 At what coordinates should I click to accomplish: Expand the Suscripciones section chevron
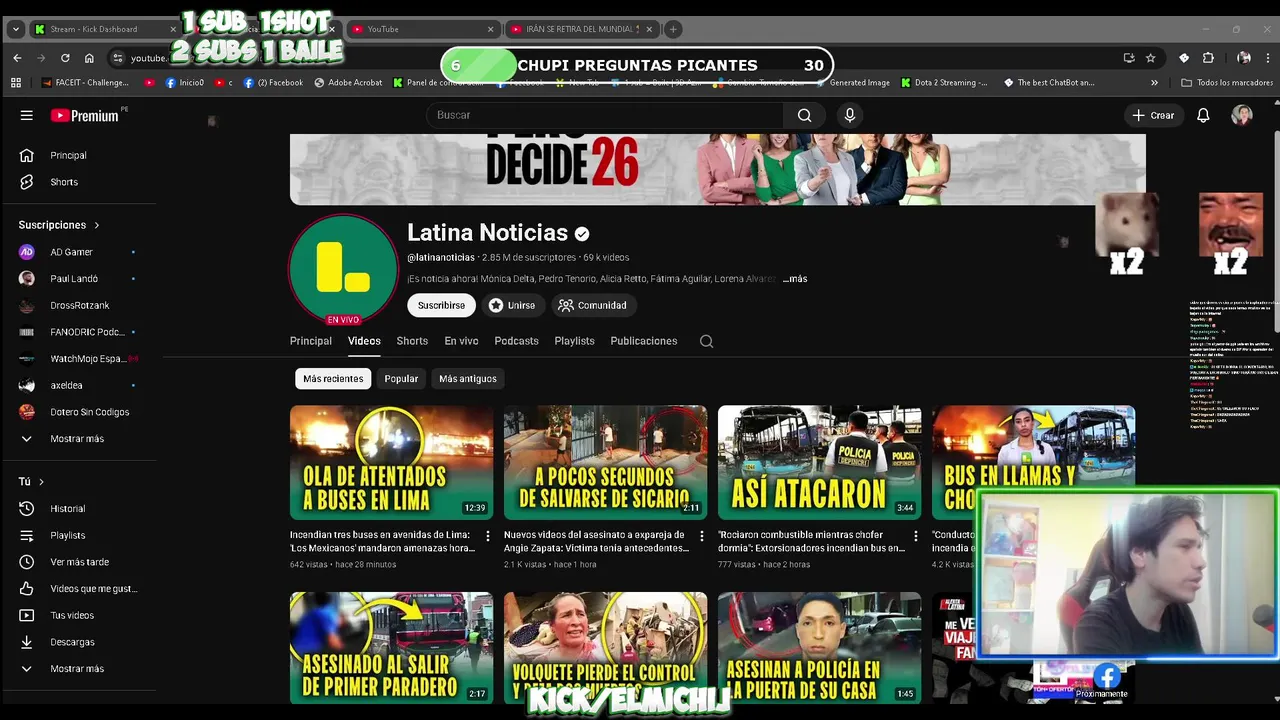[96, 225]
